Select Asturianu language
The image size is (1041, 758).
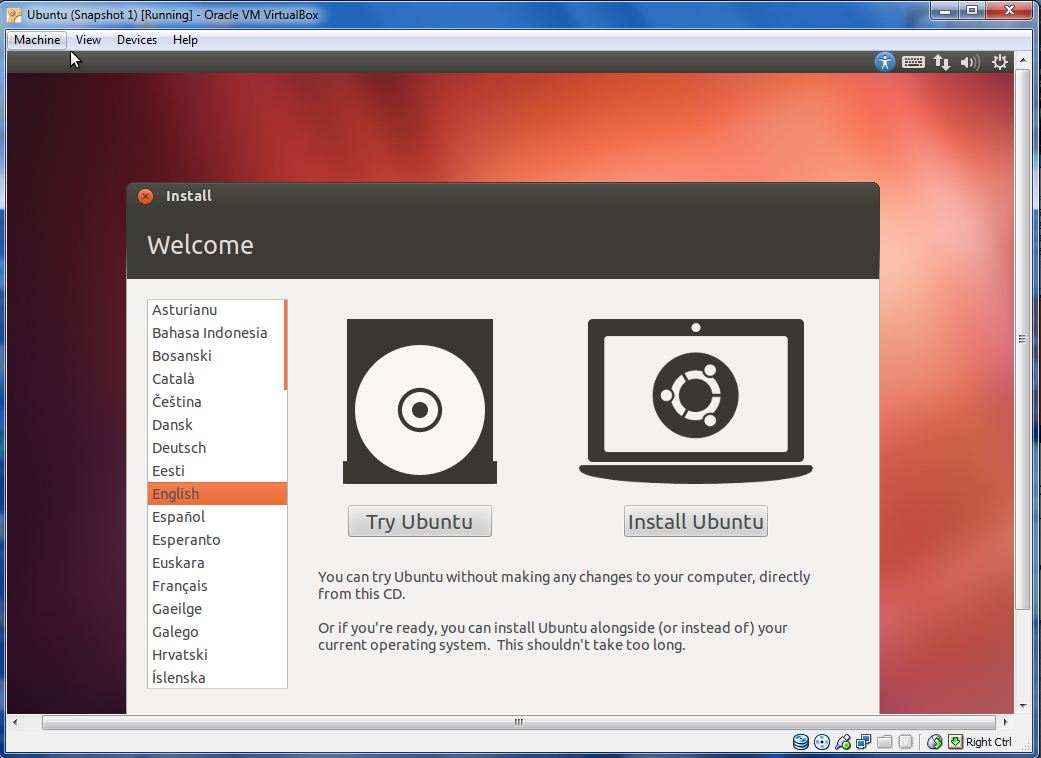point(216,310)
